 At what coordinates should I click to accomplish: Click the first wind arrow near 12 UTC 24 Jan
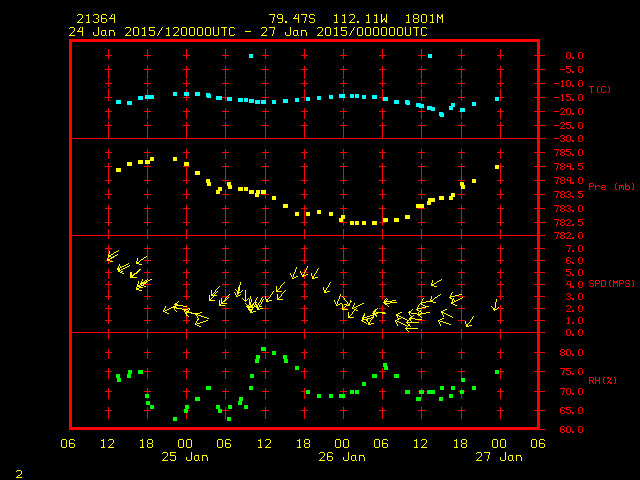tap(113, 256)
